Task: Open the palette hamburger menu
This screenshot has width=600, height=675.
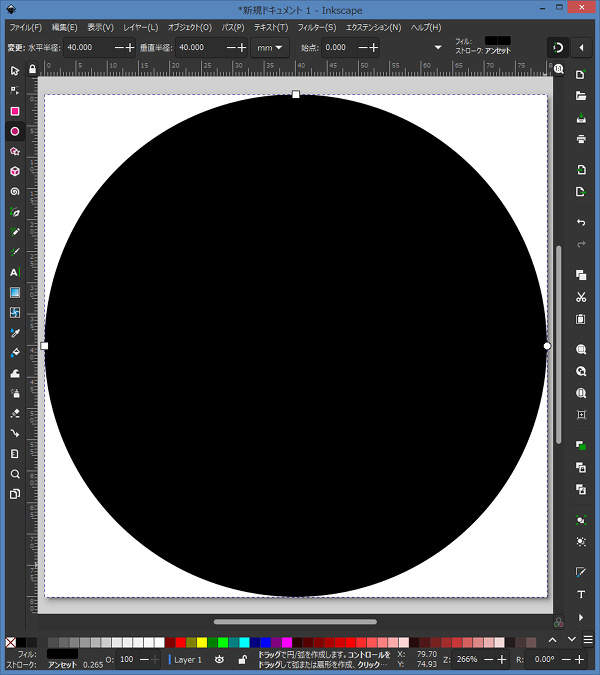Action: [x=588, y=640]
